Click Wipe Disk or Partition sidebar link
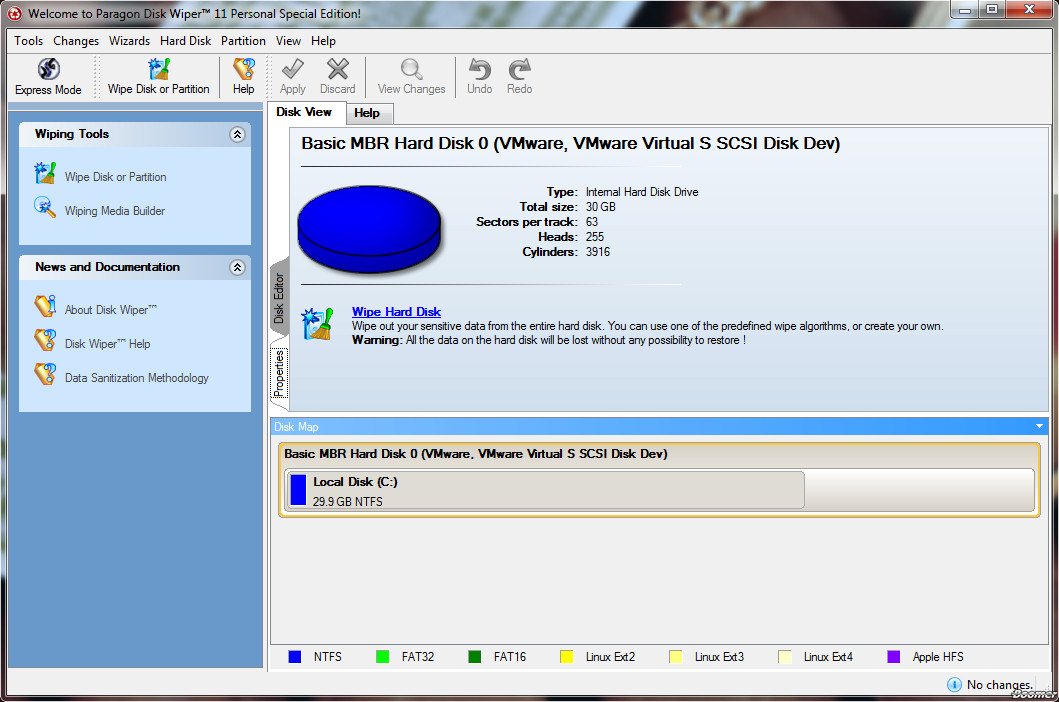Screen dimensions: 1059x702 pos(115,177)
